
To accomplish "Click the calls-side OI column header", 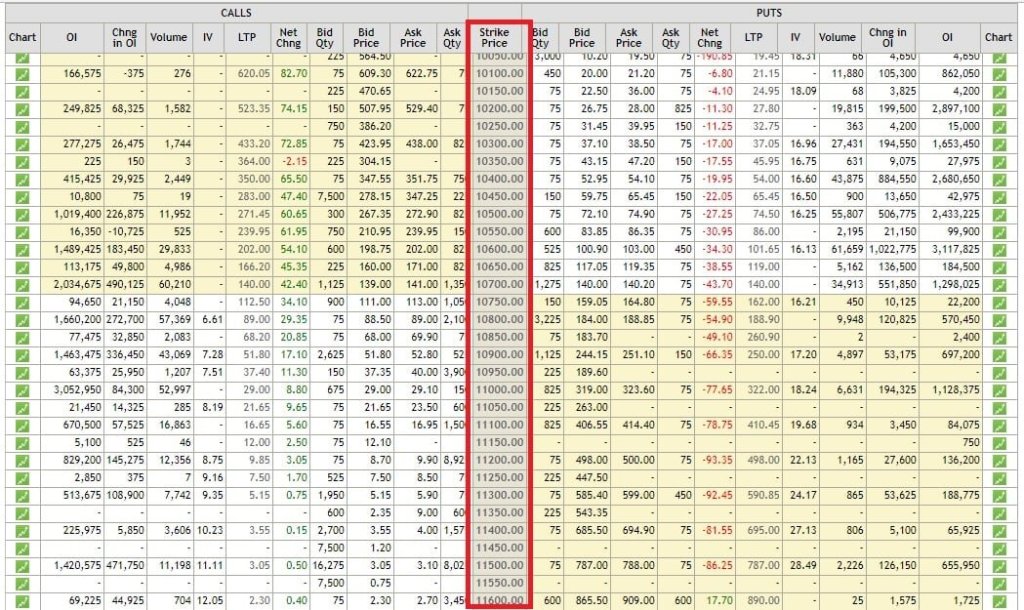I will pyautogui.click(x=72, y=38).
